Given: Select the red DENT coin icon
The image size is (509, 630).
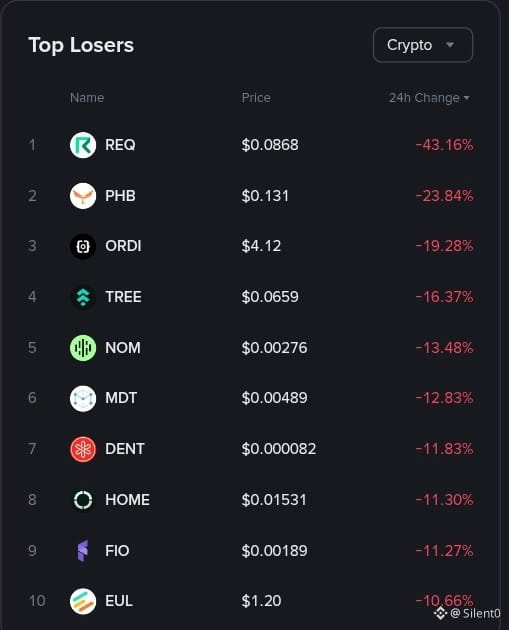Looking at the screenshot, I should pos(83,449).
